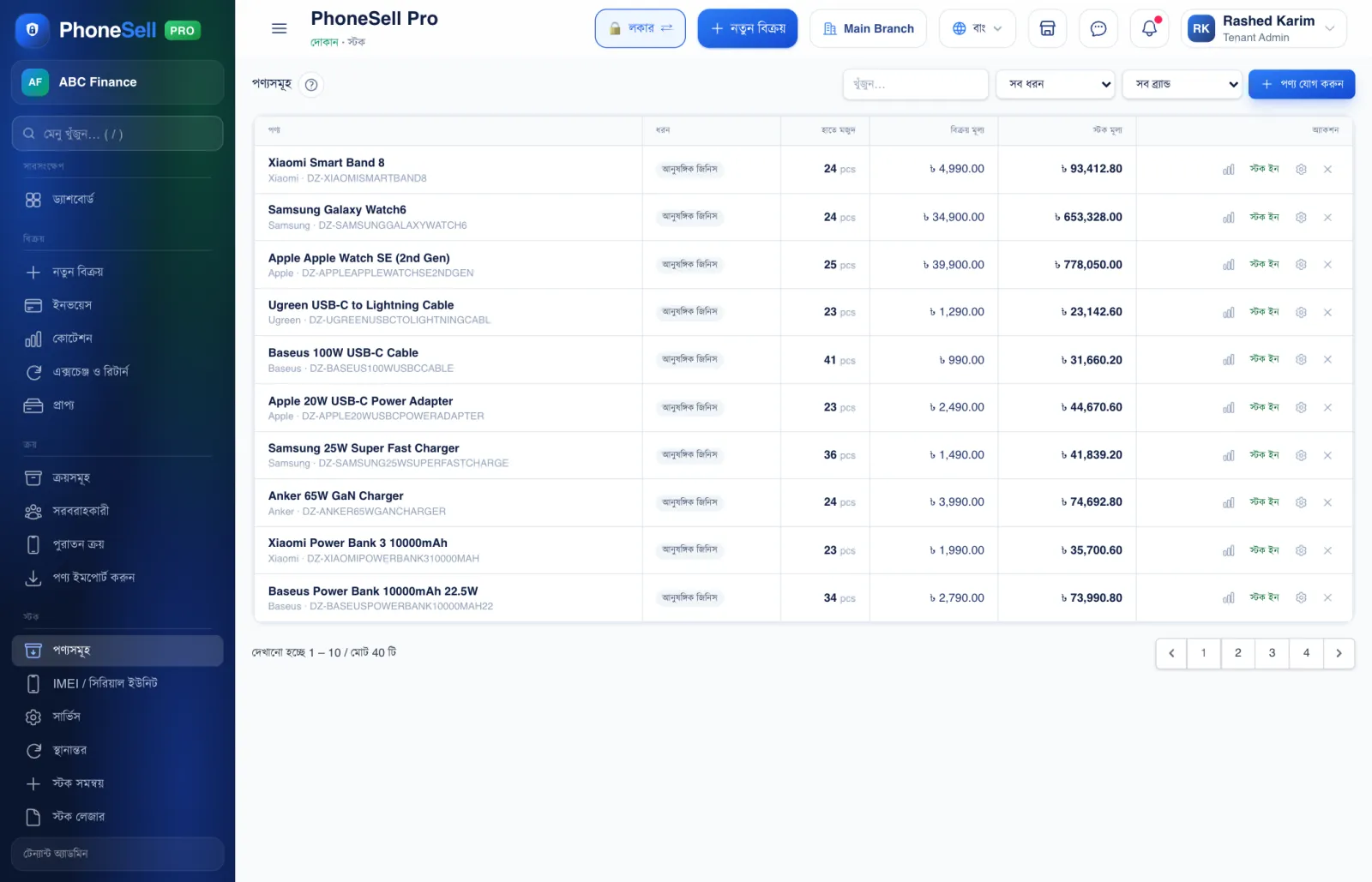Click the পণ্য যোগ করুন button
This screenshot has height=882, width=1372.
click(1302, 84)
